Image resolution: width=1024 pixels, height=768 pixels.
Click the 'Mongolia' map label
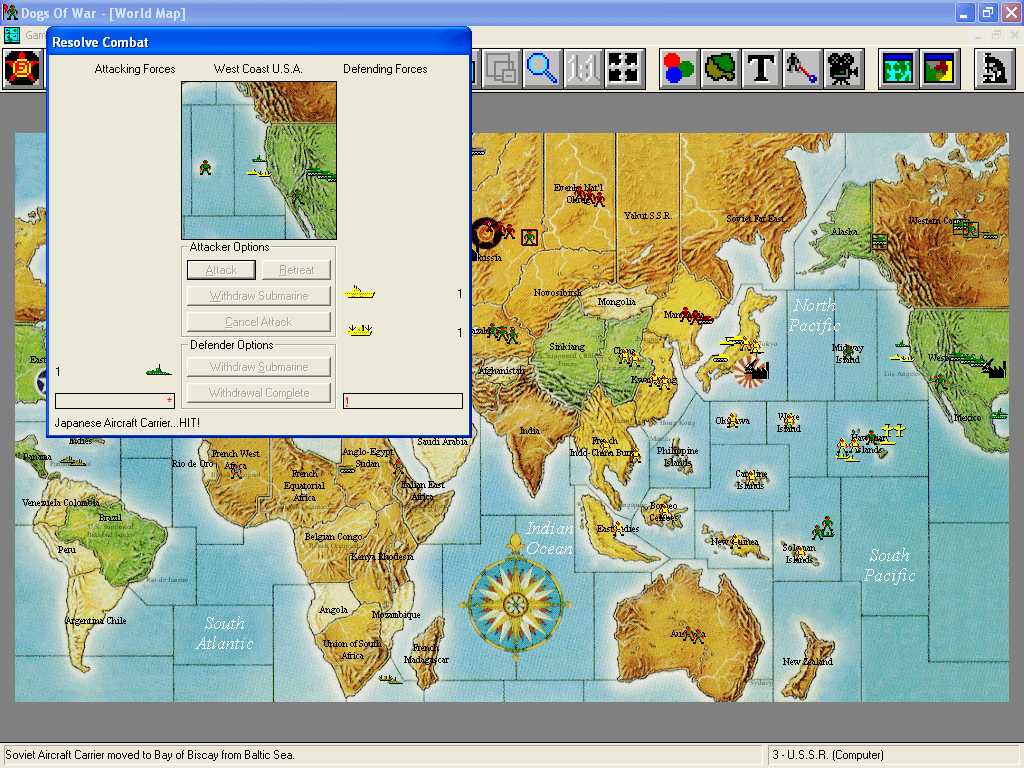tap(616, 302)
